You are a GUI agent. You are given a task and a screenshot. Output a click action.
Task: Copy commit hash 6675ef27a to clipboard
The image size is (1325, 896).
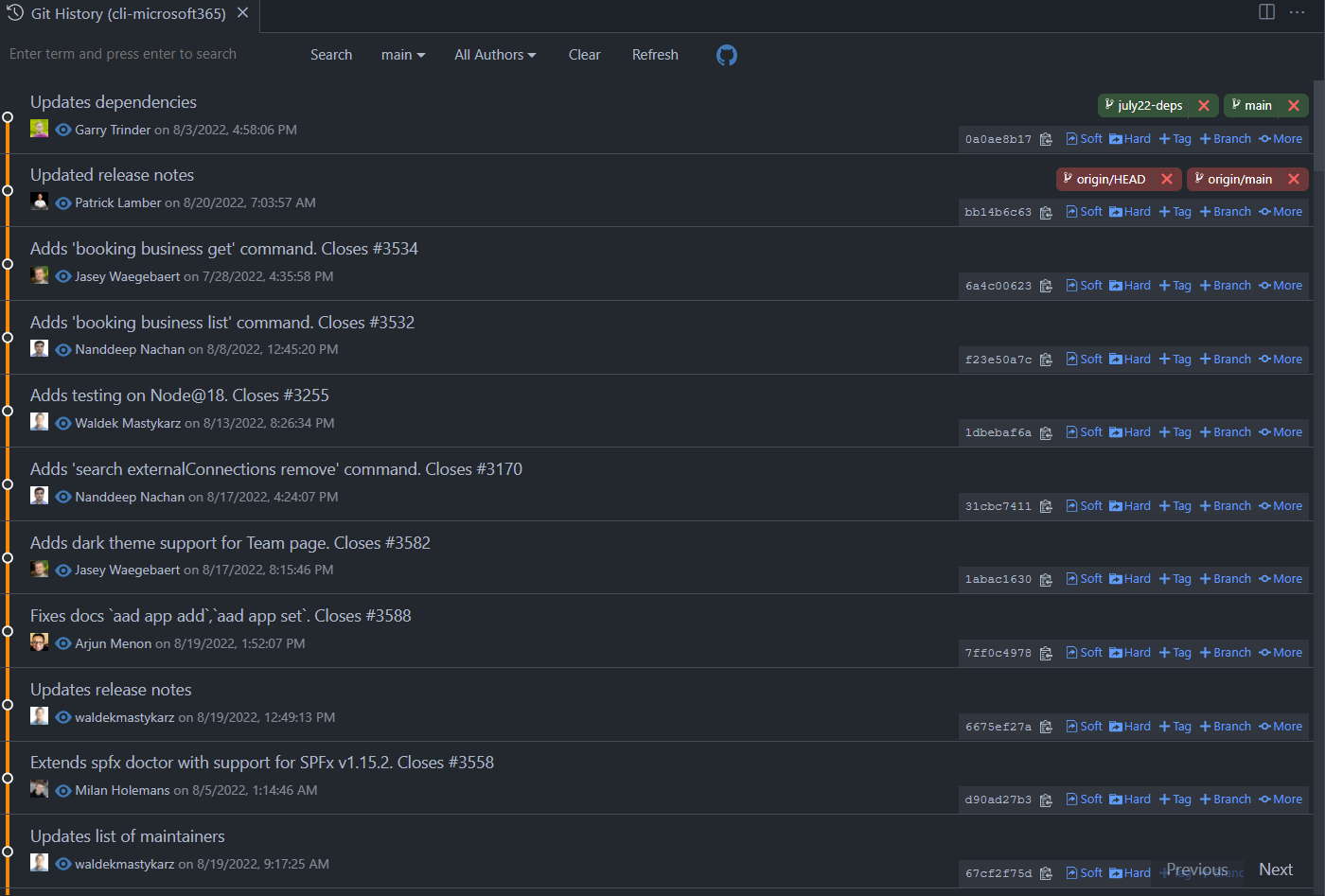click(x=1046, y=727)
